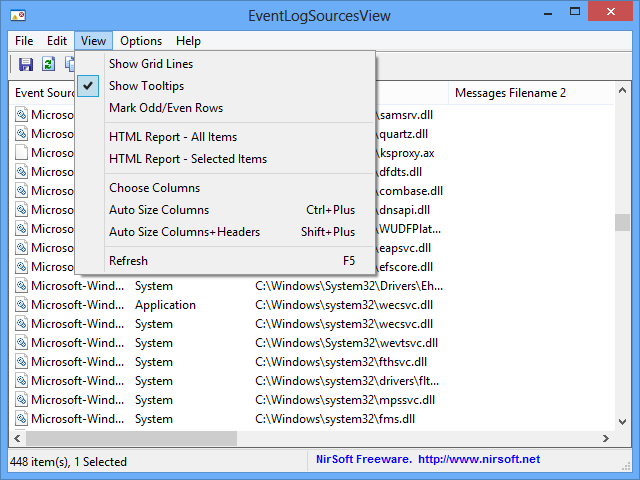Click the icon of the fms.dll row
Screen dimensions: 640x480
point(21,418)
